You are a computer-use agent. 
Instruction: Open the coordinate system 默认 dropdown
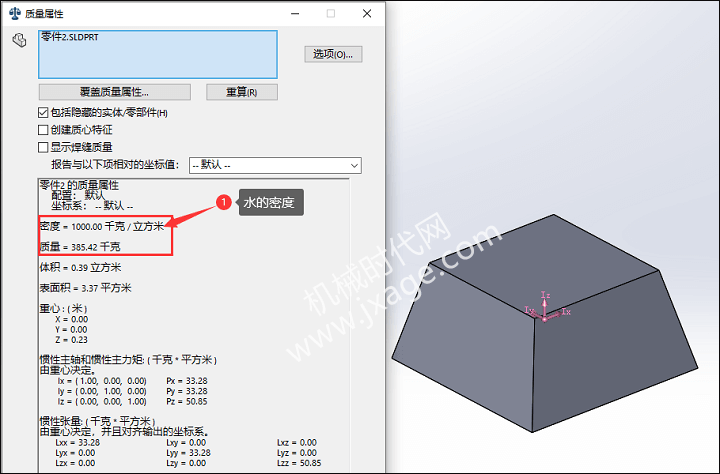tap(275, 165)
